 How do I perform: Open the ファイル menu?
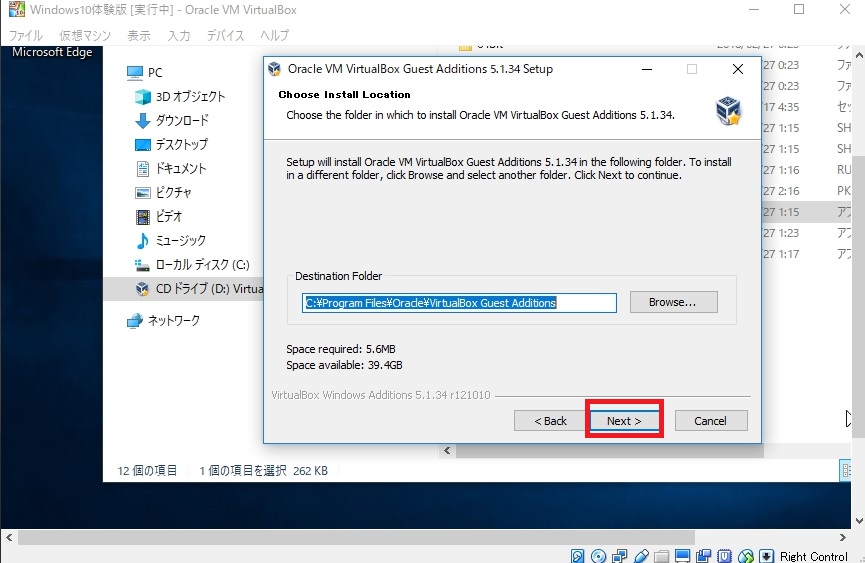point(25,35)
